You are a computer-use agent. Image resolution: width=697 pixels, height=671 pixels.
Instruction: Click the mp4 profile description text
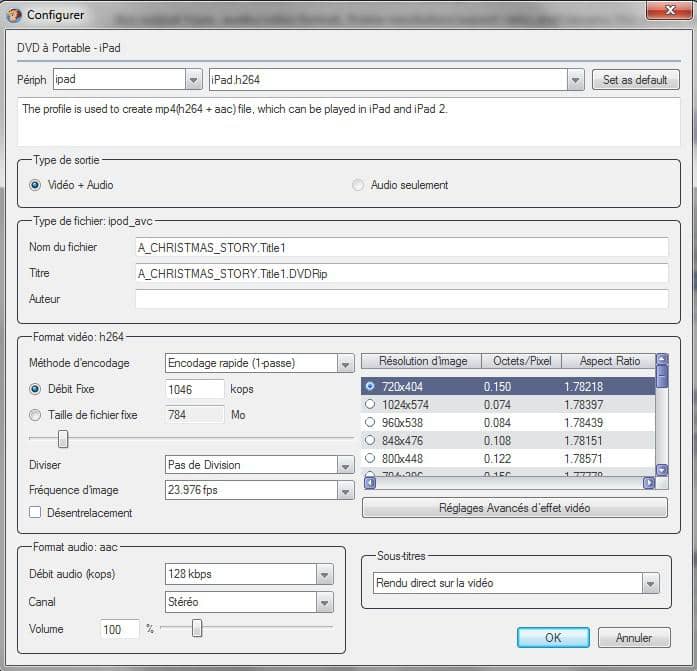coord(235,109)
